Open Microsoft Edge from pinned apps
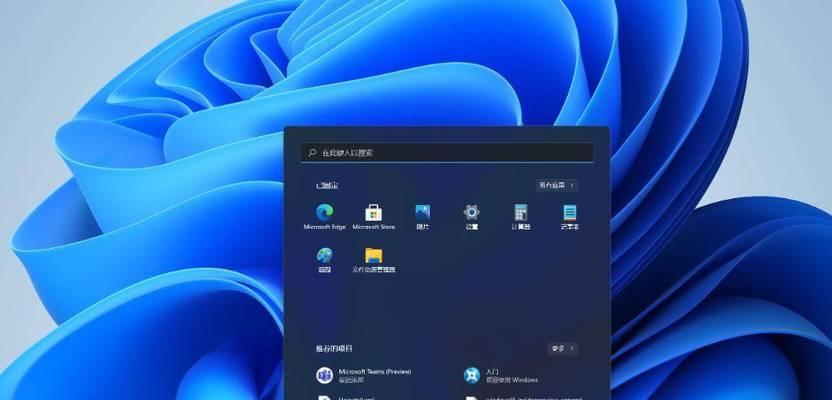832x400 pixels. 324,217
